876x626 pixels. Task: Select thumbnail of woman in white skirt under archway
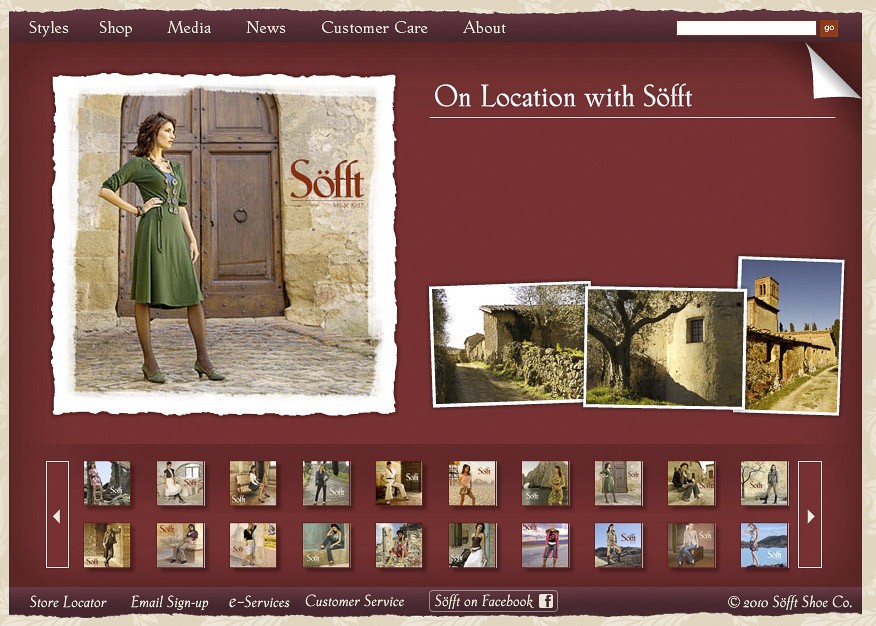pyautogui.click(x=180, y=483)
